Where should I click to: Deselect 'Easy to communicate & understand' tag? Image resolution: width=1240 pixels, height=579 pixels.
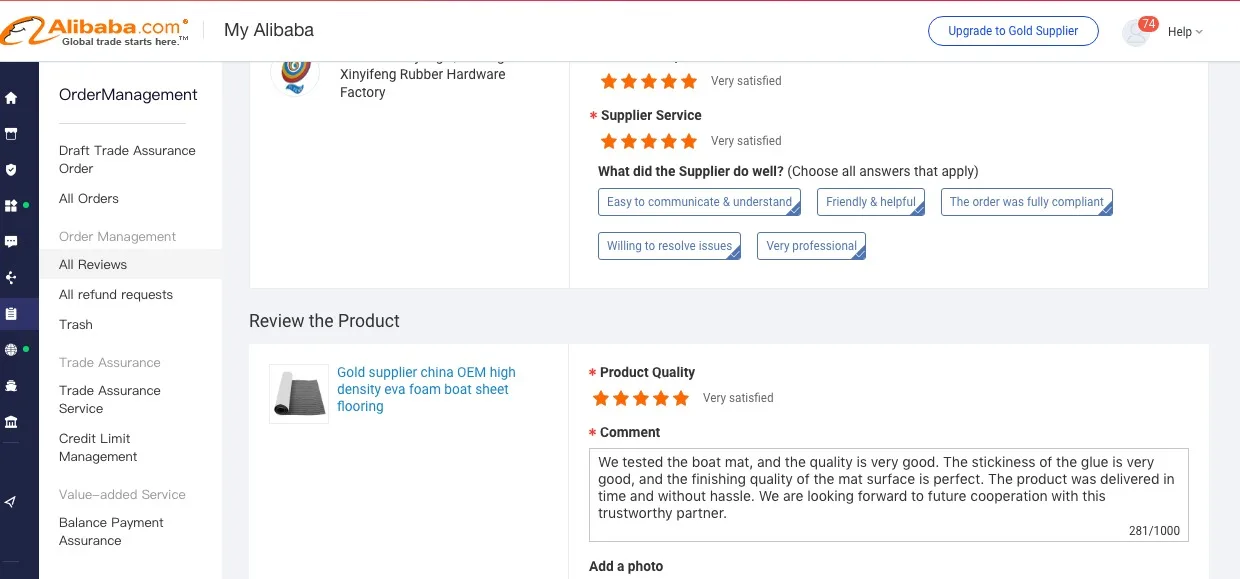[700, 202]
